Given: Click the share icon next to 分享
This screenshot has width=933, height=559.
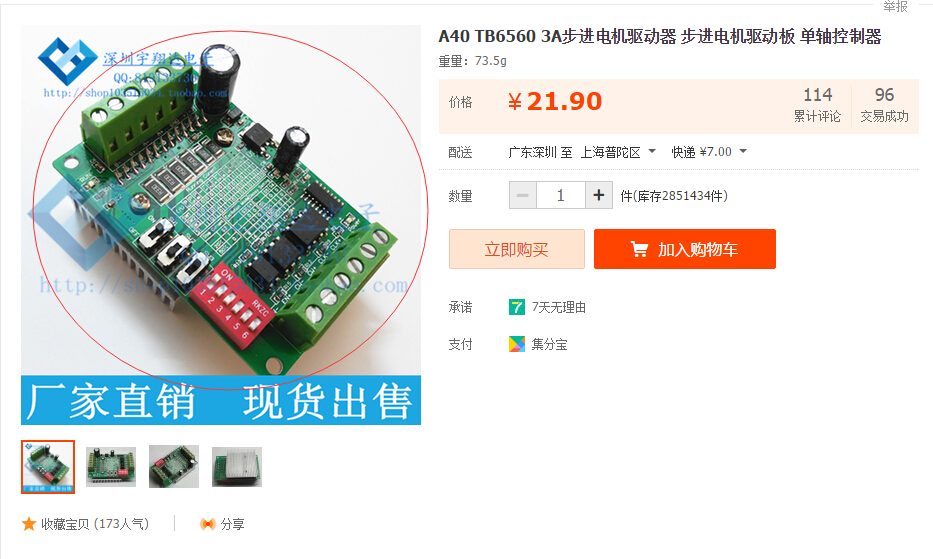Looking at the screenshot, I should point(208,524).
